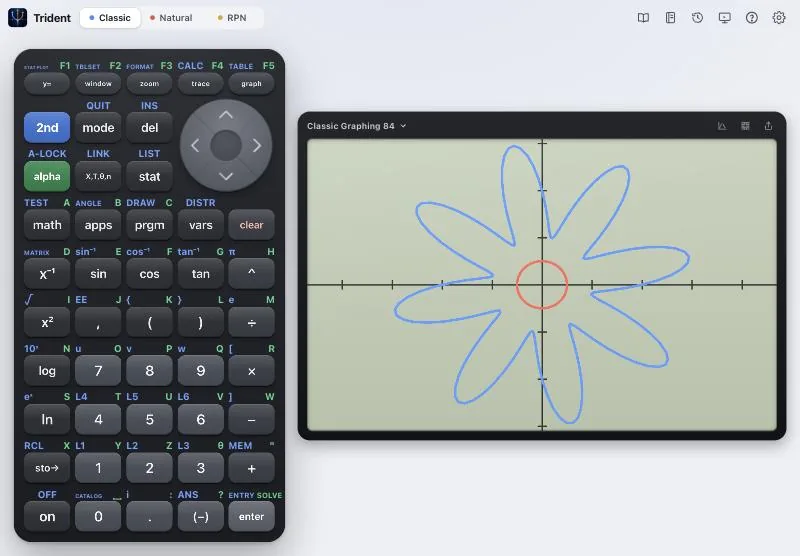
Task: Tap the clear key
Action: [x=252, y=225]
